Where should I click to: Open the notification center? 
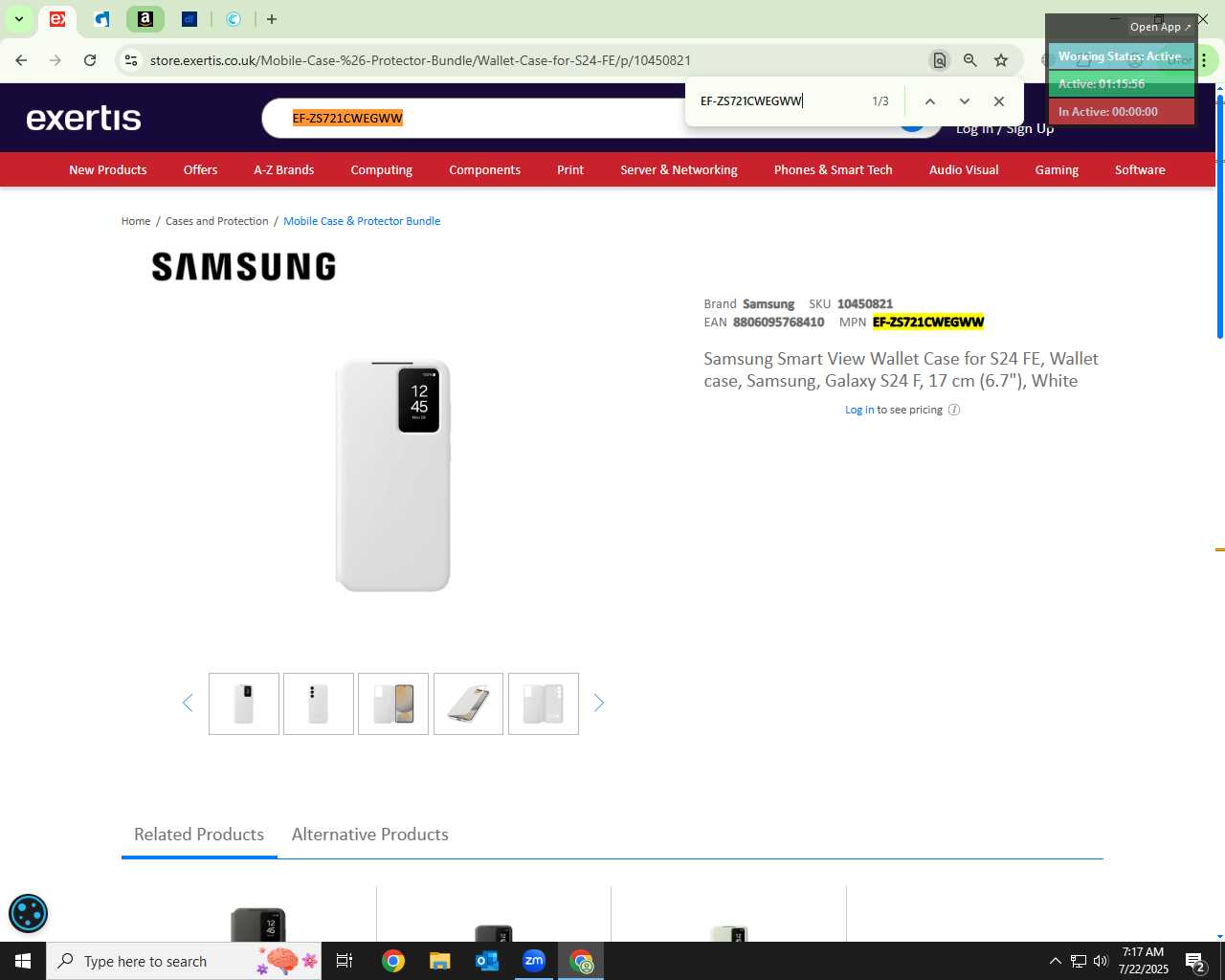1195,961
